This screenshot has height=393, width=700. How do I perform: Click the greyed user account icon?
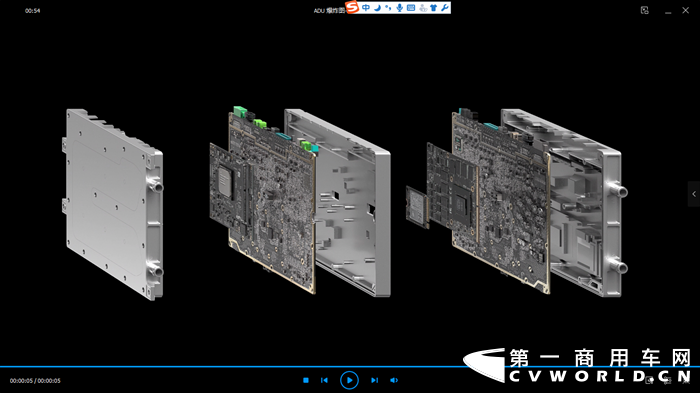[x=423, y=8]
